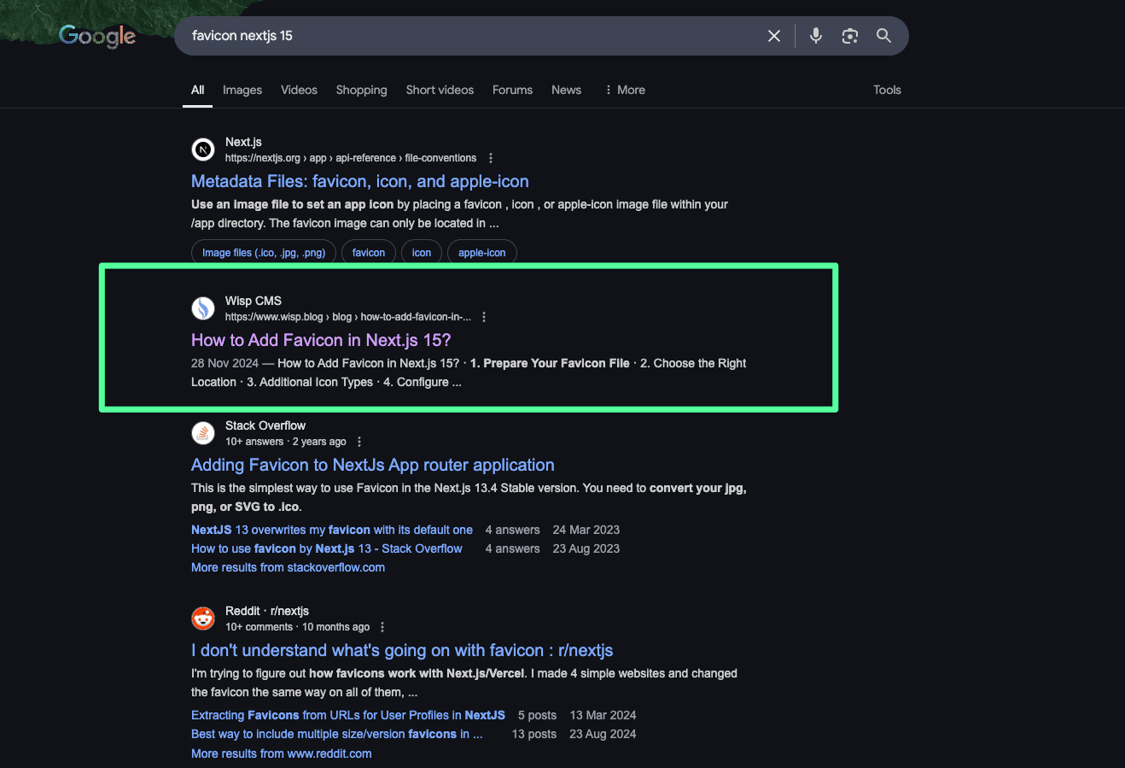Click the Reddit site favicon
Screen dimensions: 1125x768
coord(203,618)
